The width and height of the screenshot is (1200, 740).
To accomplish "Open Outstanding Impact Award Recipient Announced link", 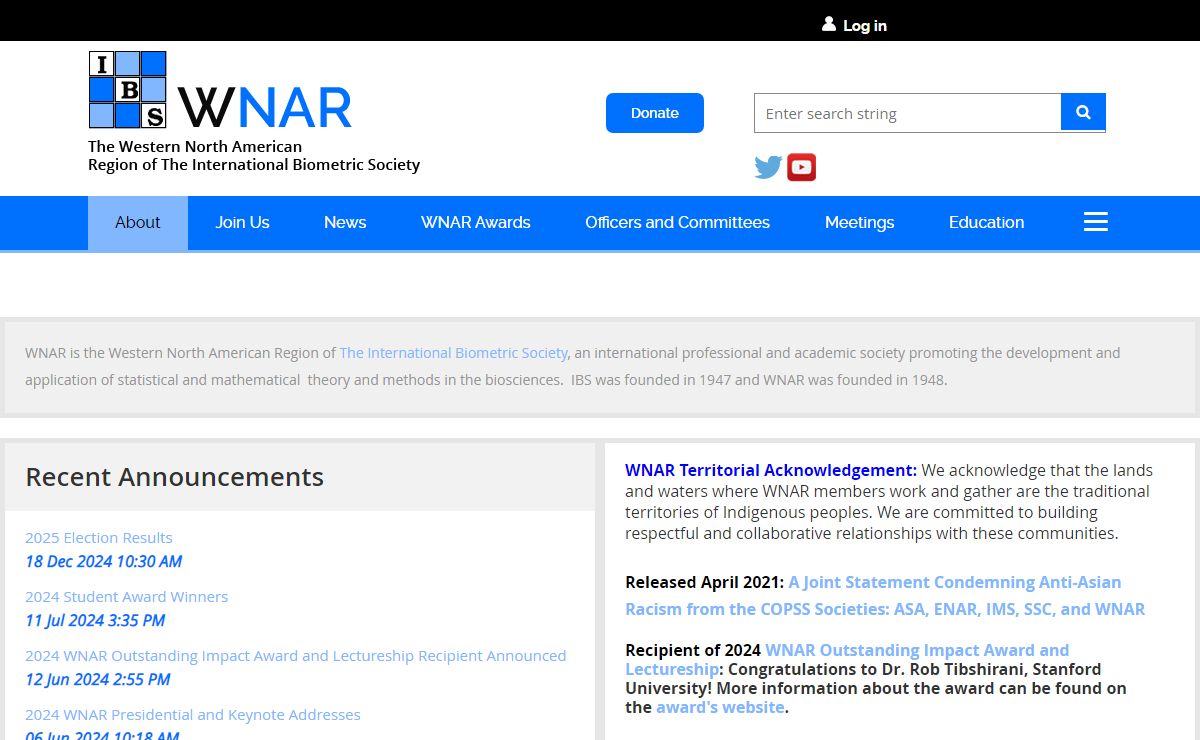I will point(296,656).
